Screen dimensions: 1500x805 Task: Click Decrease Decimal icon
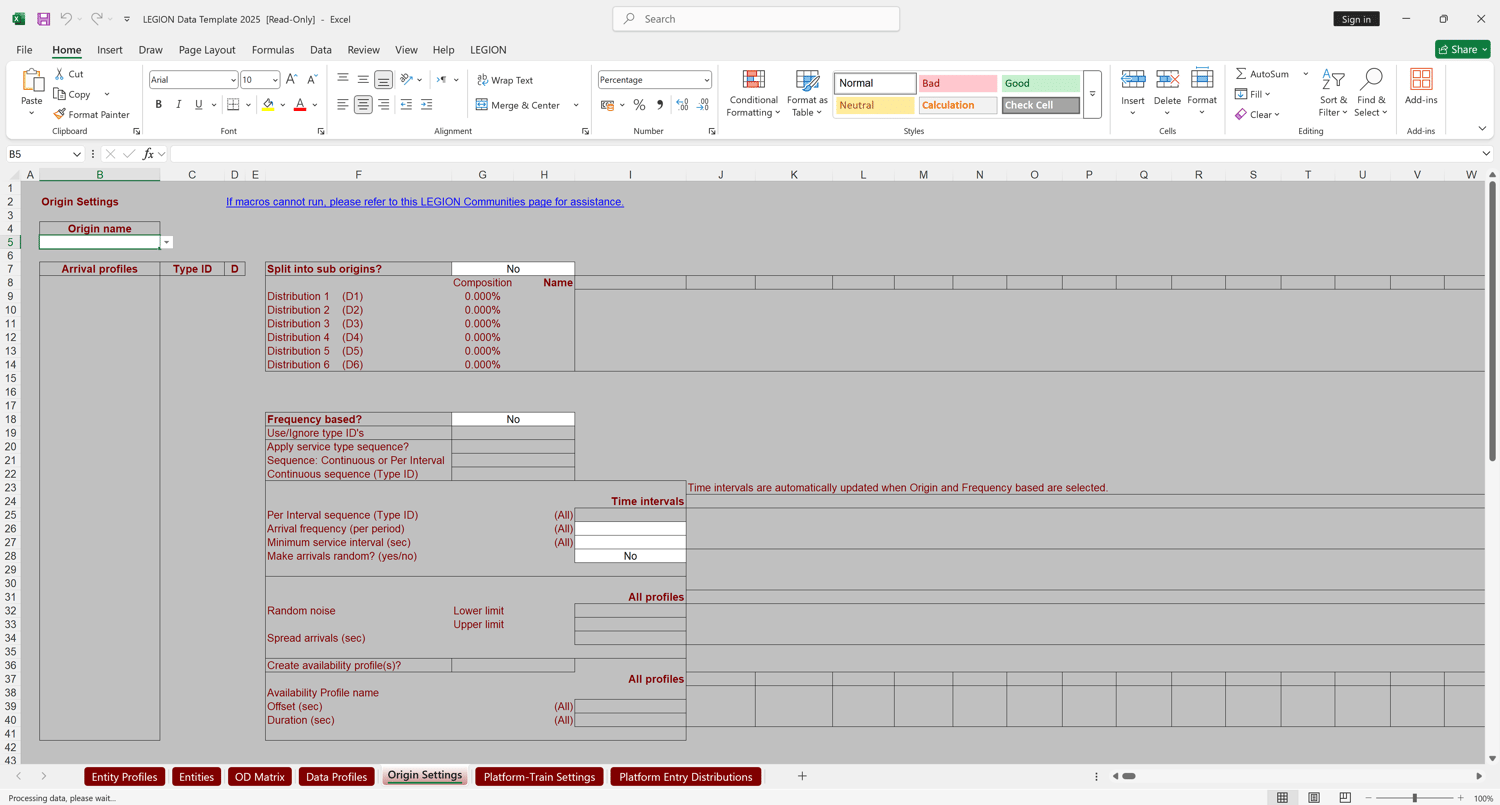[703, 105]
